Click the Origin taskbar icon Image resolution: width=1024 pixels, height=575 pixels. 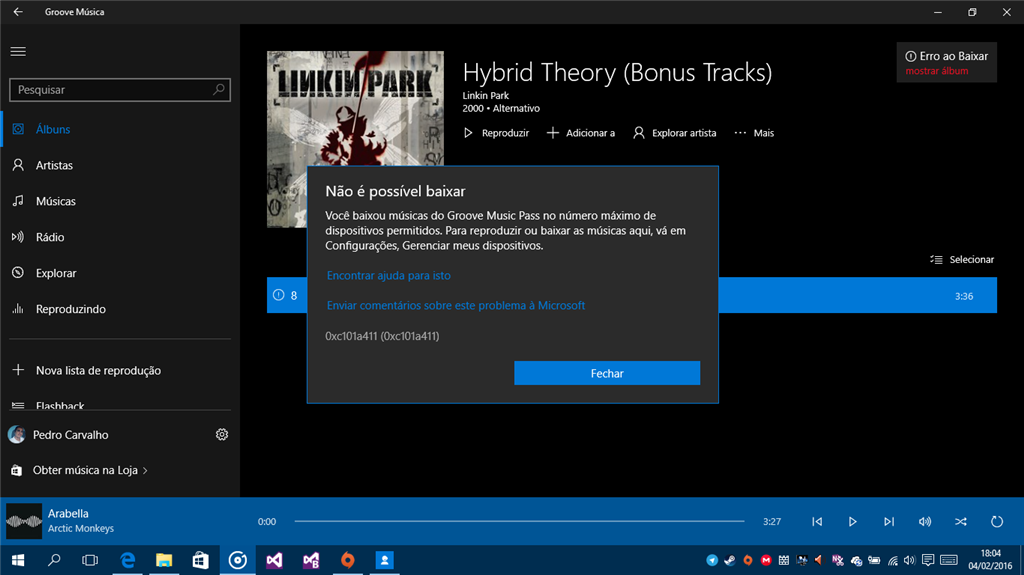coord(347,560)
